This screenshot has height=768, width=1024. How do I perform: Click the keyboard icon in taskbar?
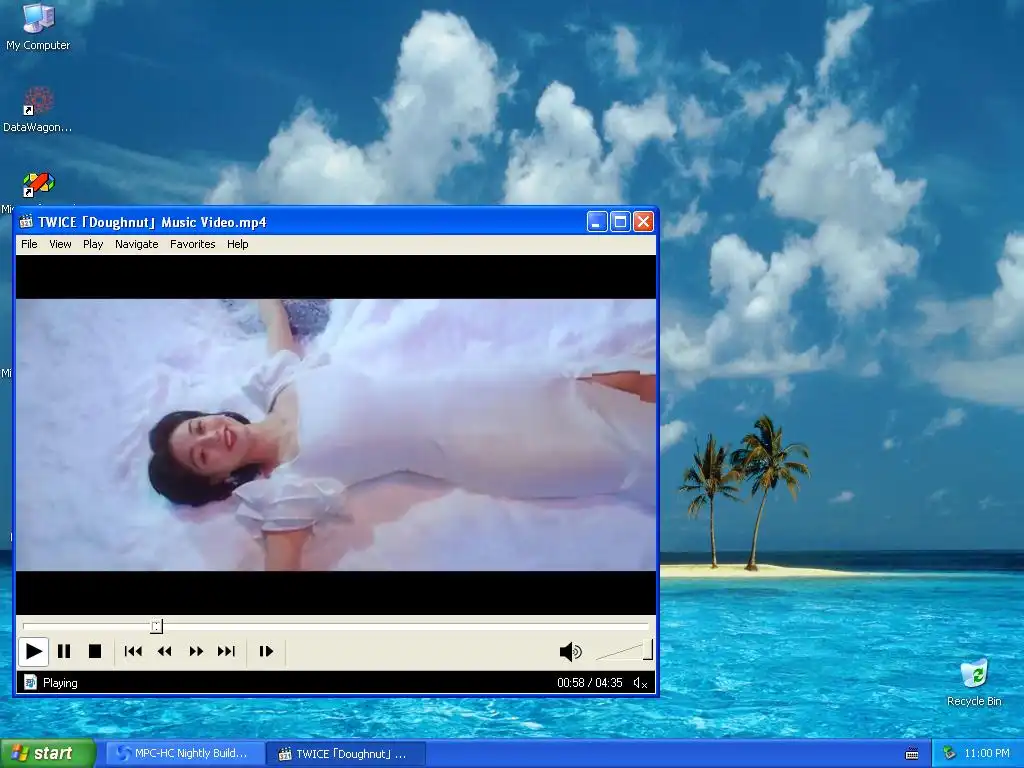click(912, 754)
